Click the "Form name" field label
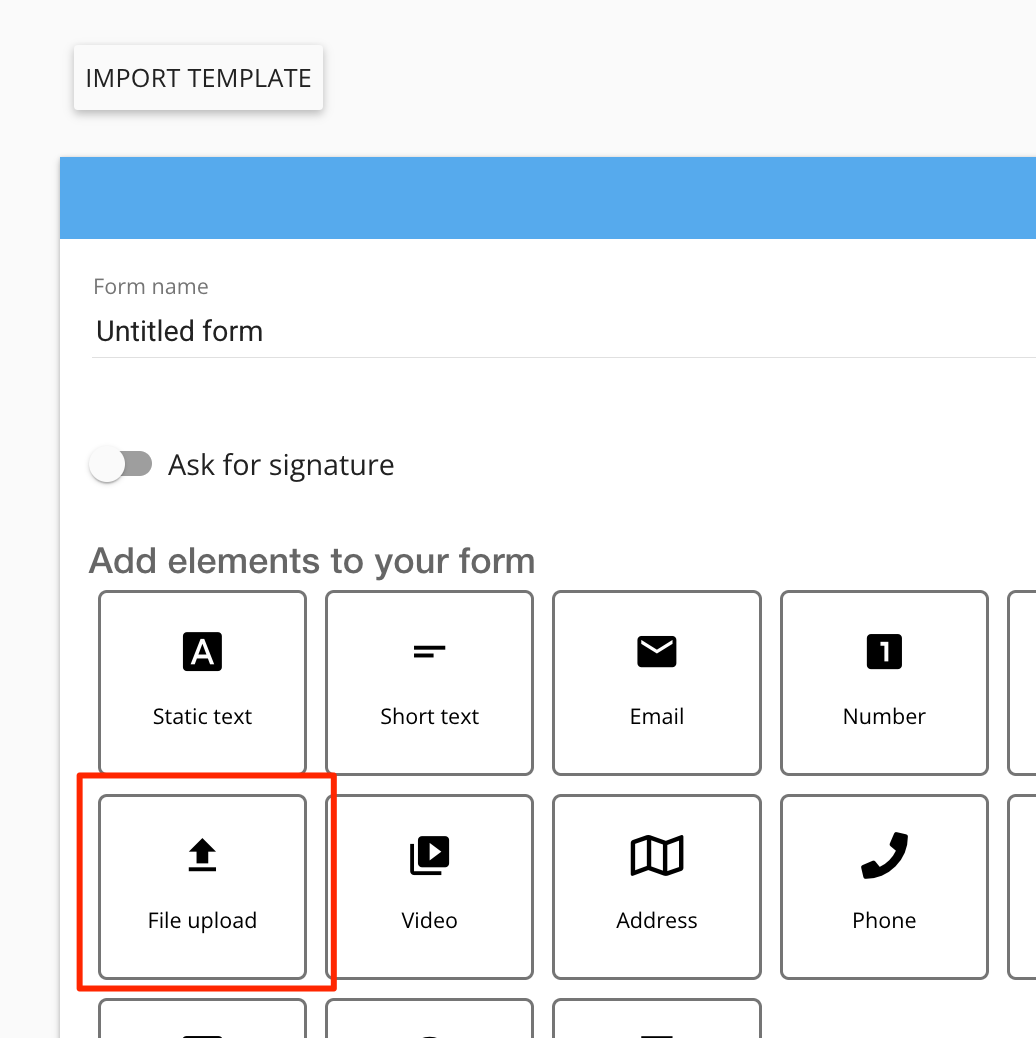 pyautogui.click(x=151, y=287)
